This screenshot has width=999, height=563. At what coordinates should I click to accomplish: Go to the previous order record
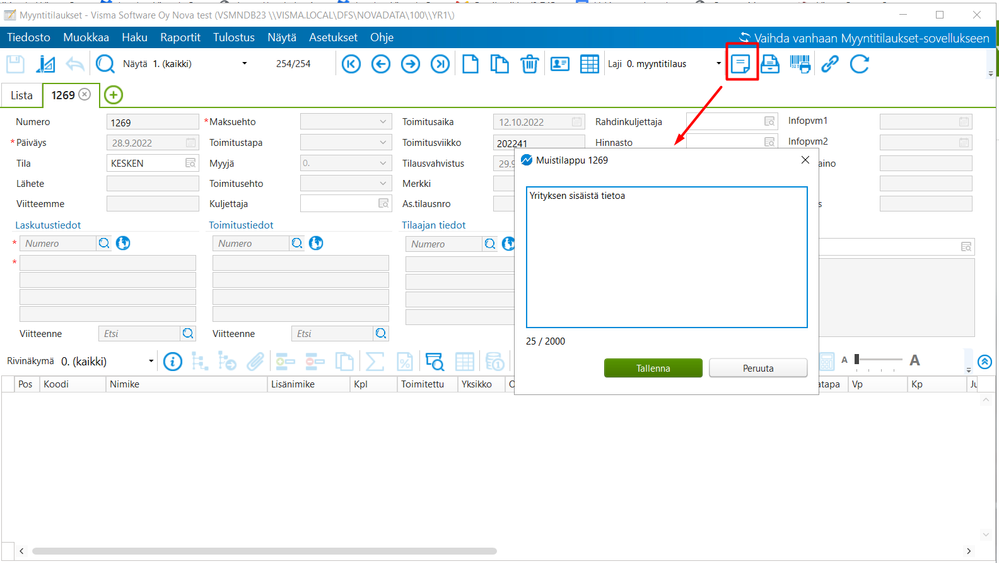[x=381, y=64]
